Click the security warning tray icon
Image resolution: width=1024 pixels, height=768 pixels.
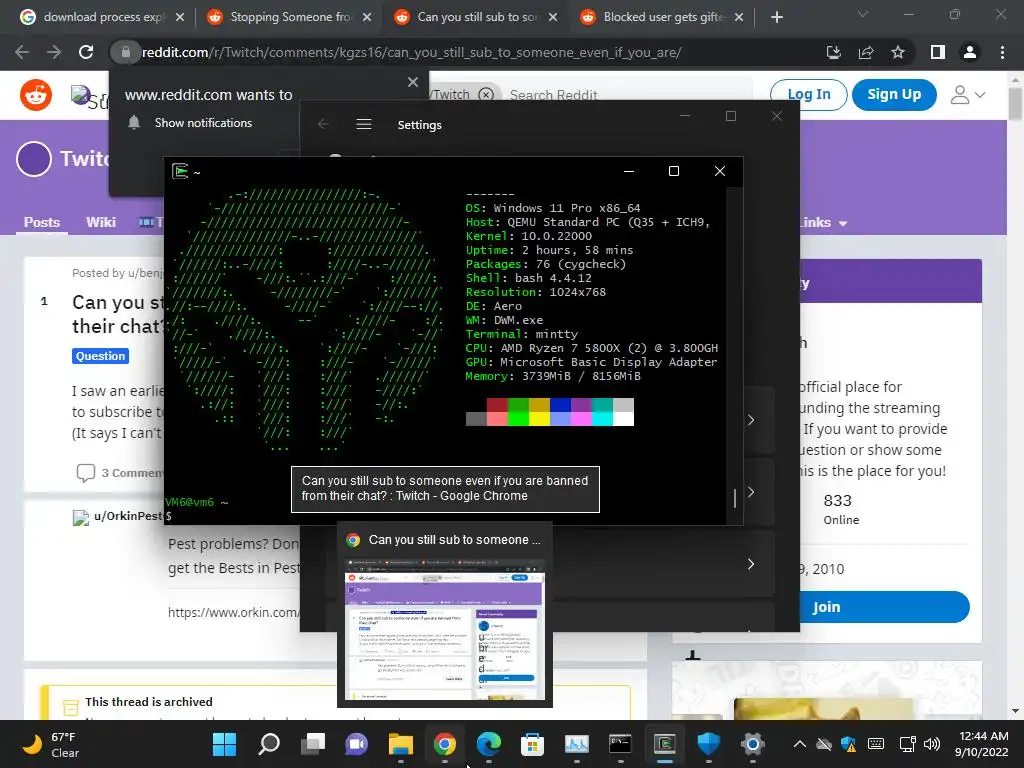coord(848,744)
